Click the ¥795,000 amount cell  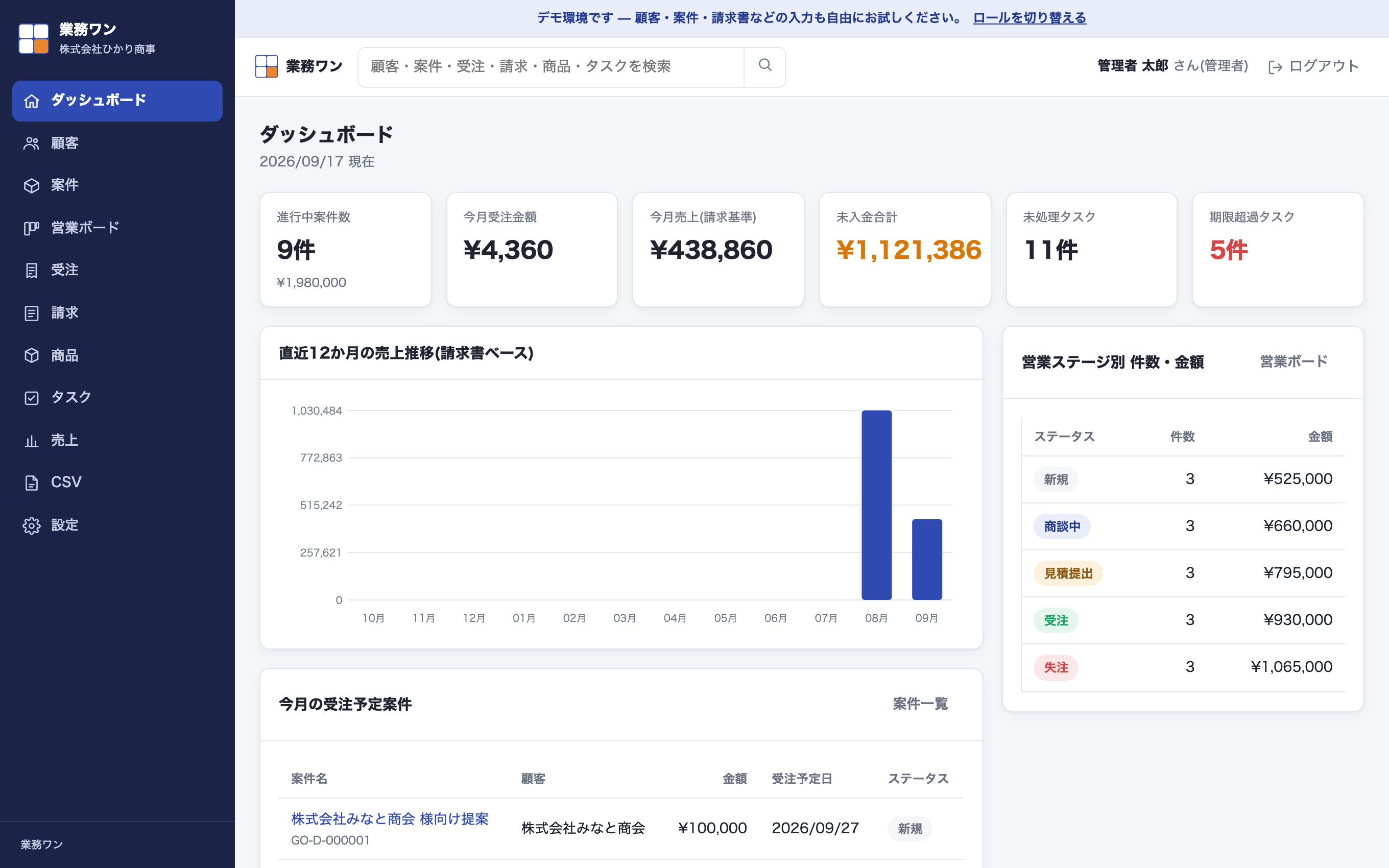tap(1298, 573)
